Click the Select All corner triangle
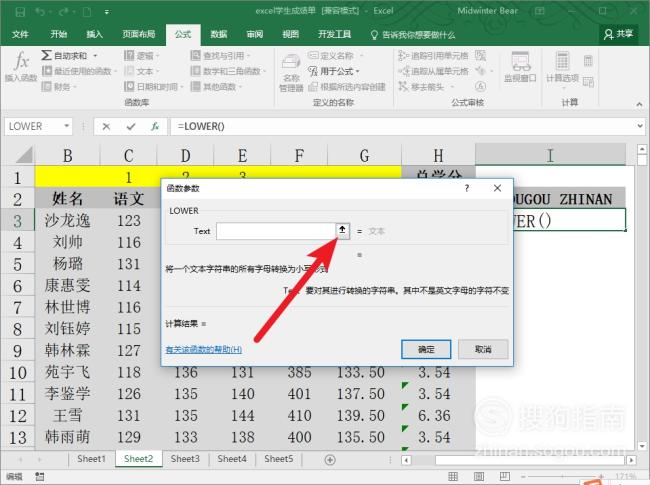650x485 pixels. (x=24, y=155)
